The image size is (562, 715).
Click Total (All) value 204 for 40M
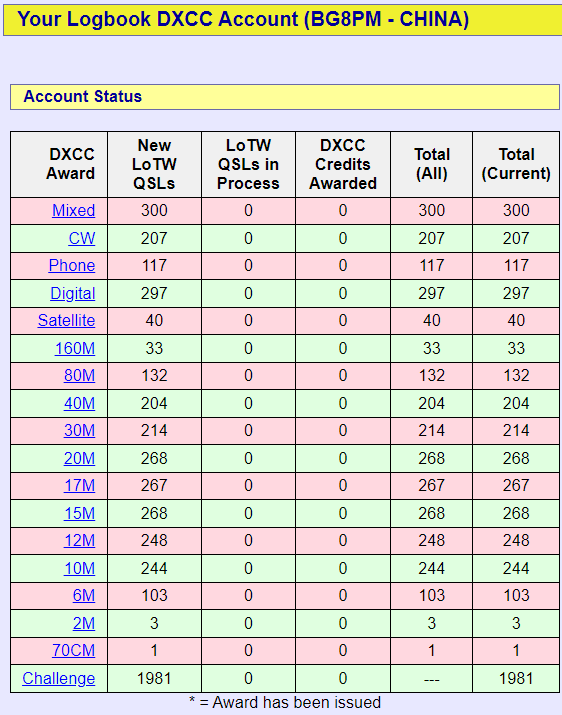pyautogui.click(x=432, y=404)
